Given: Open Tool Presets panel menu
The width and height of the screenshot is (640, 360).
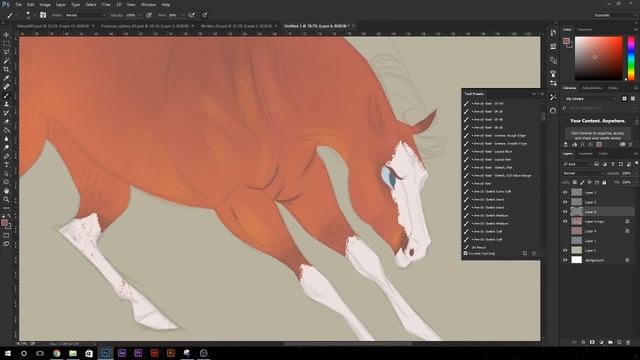Looking at the screenshot, I should (x=542, y=94).
